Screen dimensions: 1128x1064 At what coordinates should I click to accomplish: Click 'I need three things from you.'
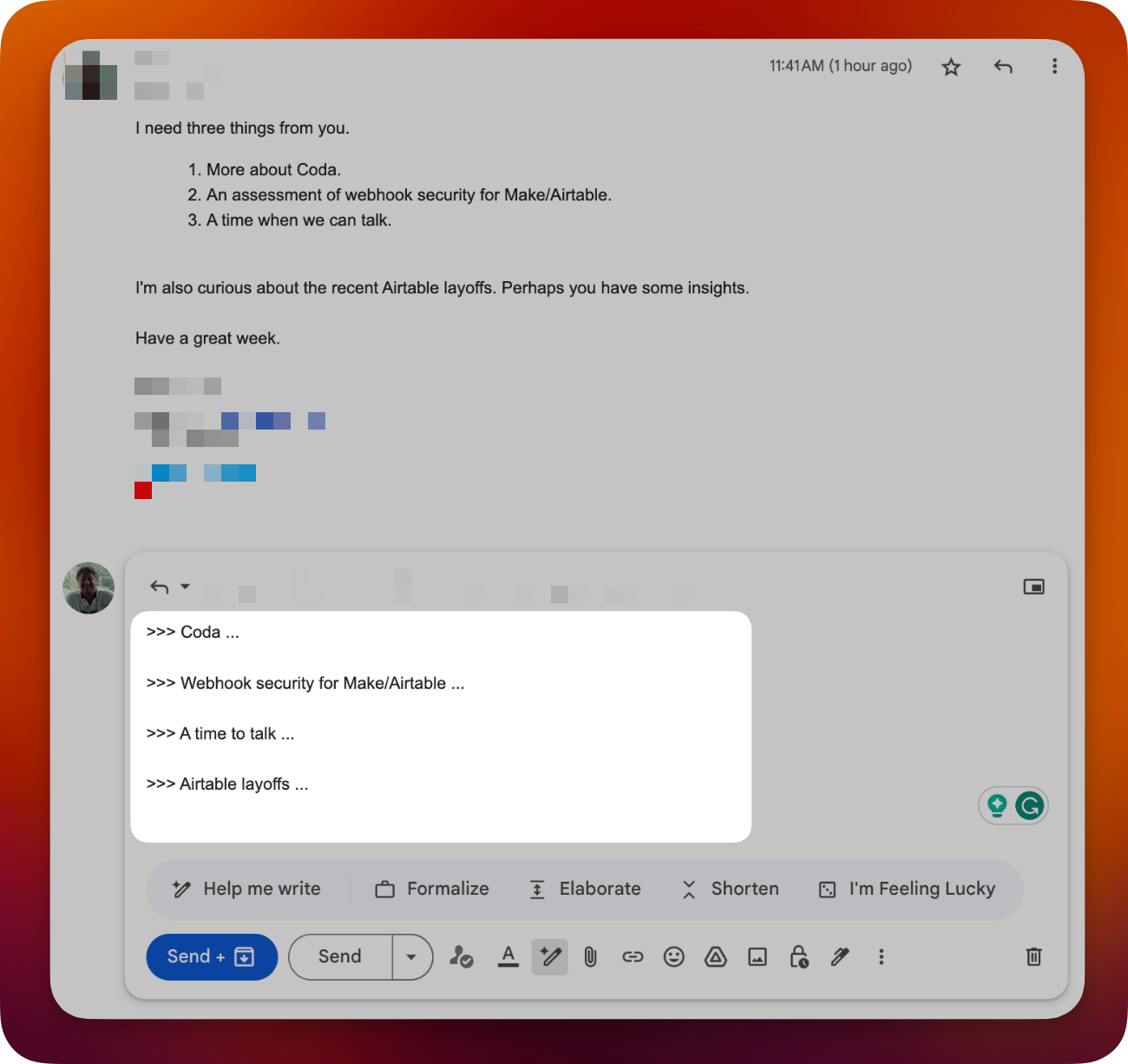tap(242, 128)
